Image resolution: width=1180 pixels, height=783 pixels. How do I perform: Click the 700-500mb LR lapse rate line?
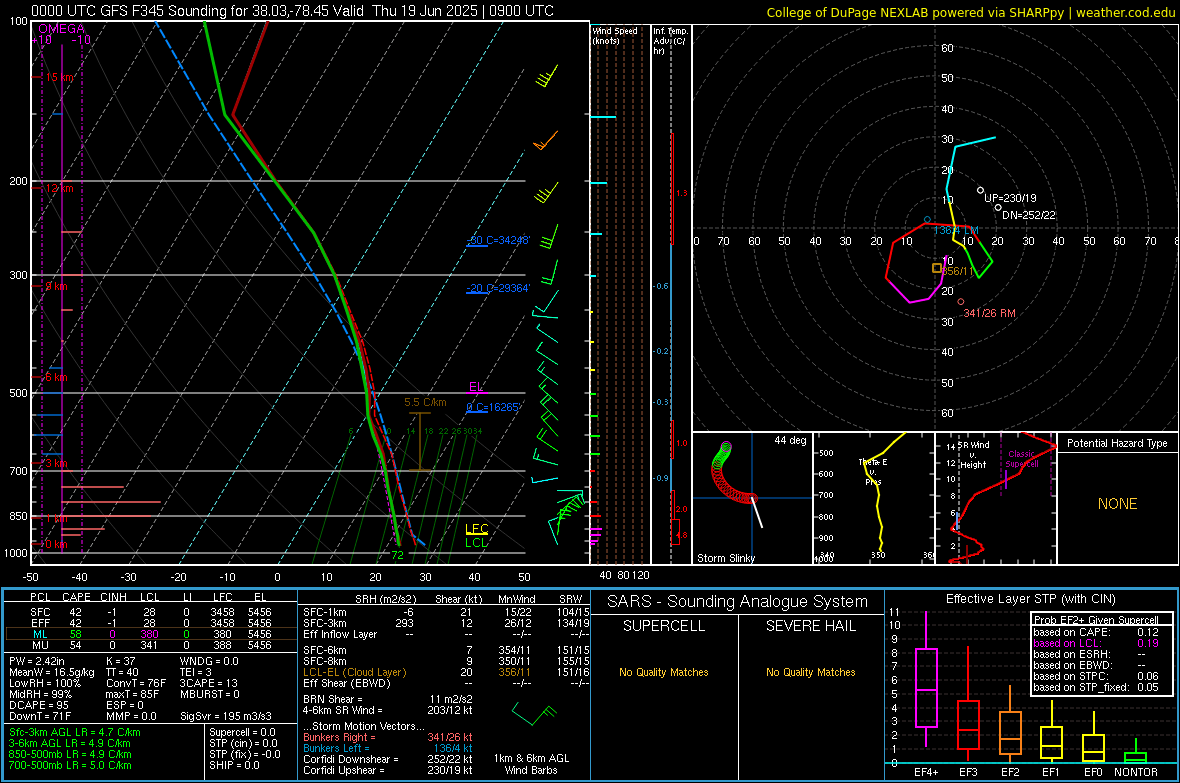coord(70,765)
